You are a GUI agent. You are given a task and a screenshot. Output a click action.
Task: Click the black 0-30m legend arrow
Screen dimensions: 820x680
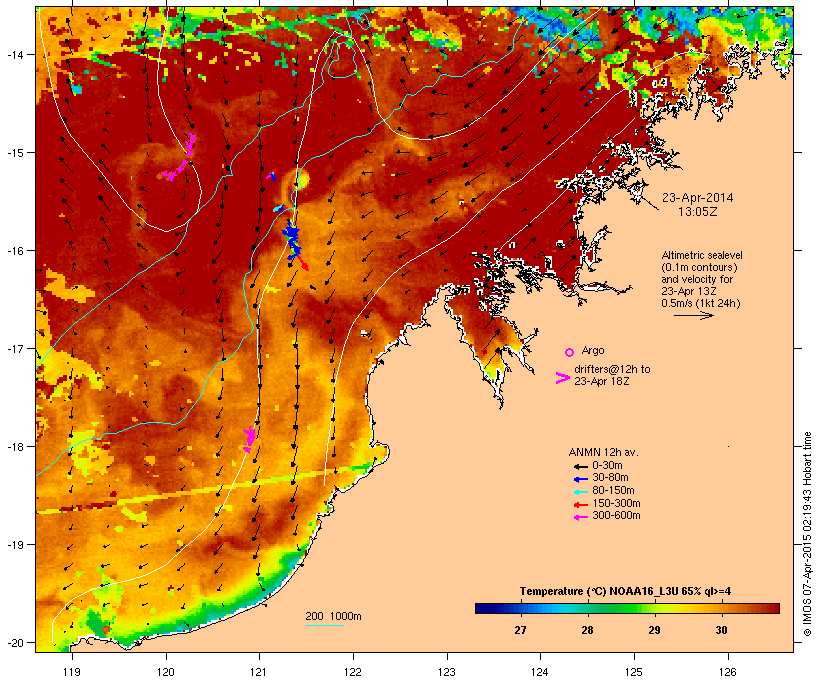(x=580, y=466)
